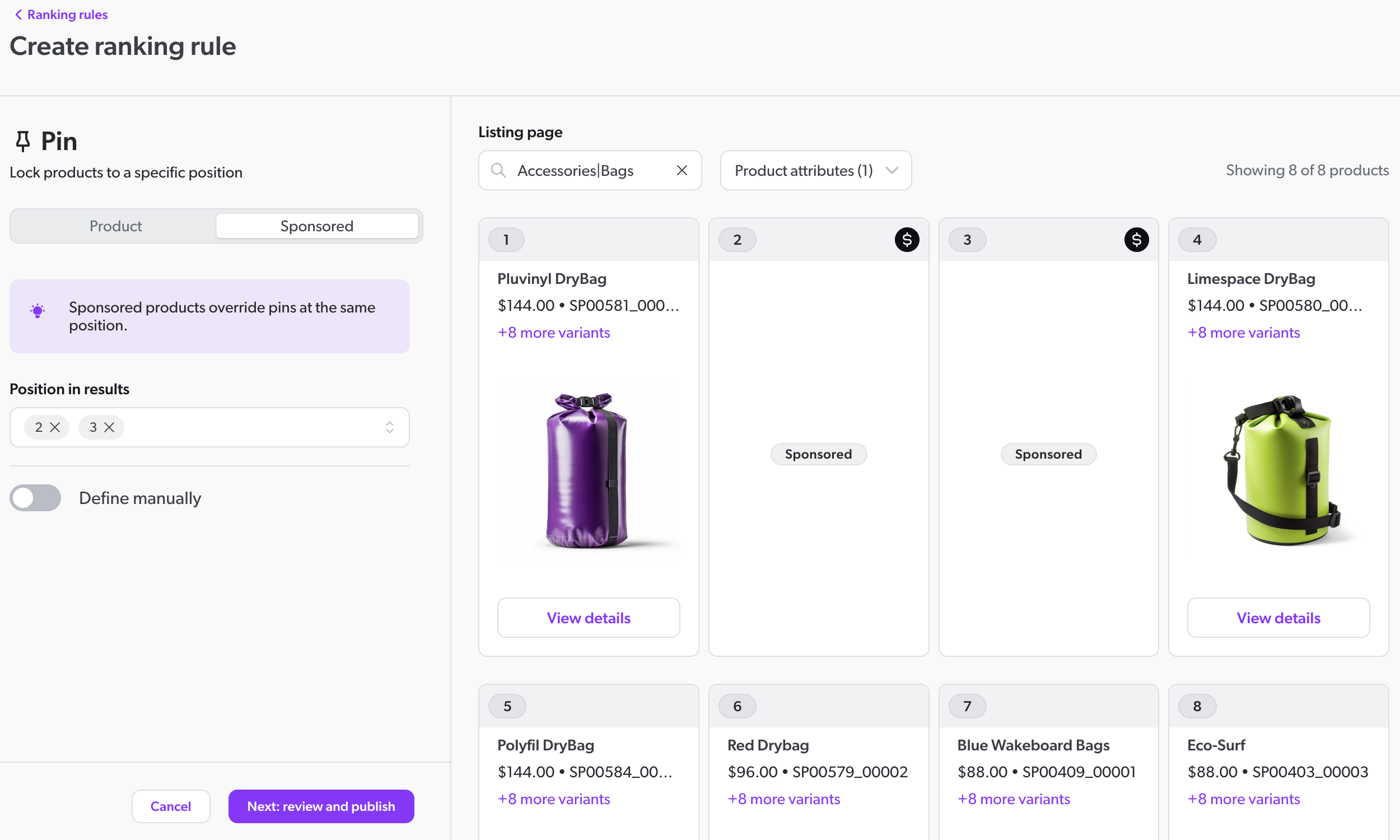Enable the Define manually toggle

pyautogui.click(x=35, y=497)
